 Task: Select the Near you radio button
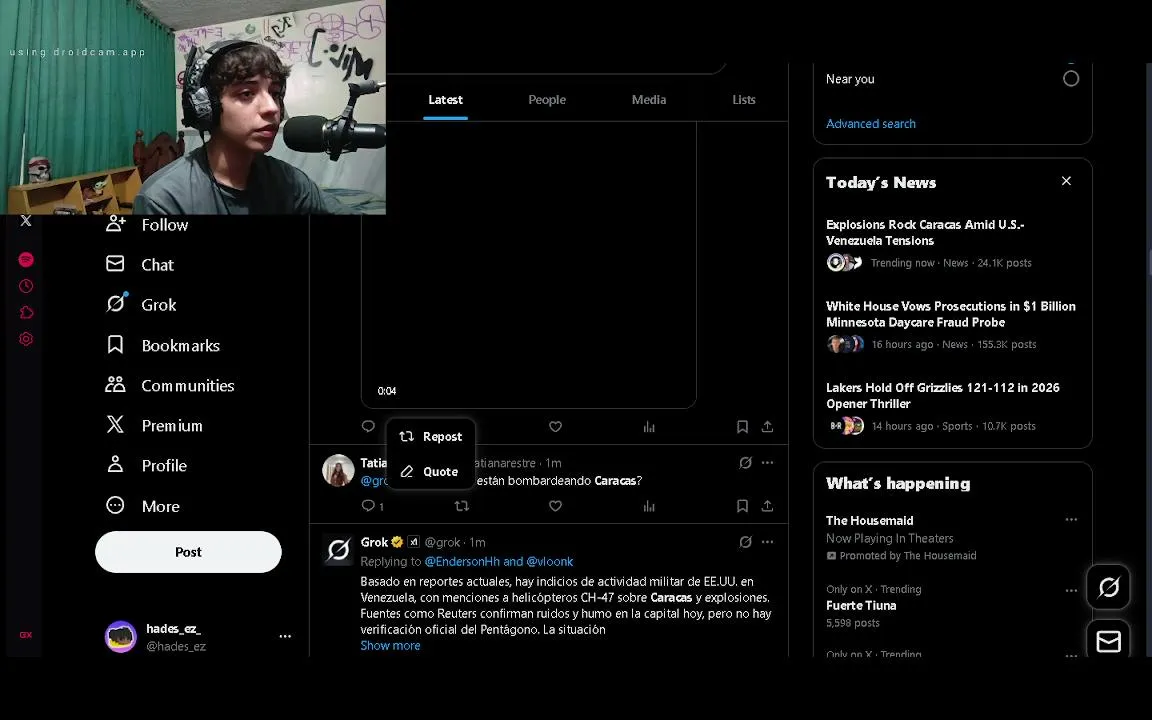1071,79
